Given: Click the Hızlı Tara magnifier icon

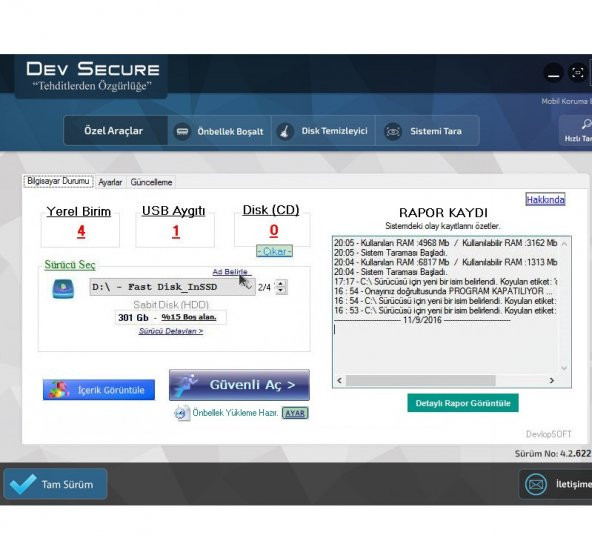Looking at the screenshot, I should (x=586, y=124).
